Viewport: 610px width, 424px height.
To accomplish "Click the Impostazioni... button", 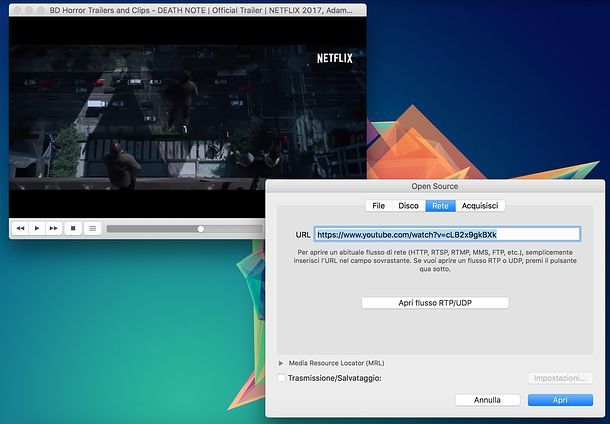I will coord(560,378).
